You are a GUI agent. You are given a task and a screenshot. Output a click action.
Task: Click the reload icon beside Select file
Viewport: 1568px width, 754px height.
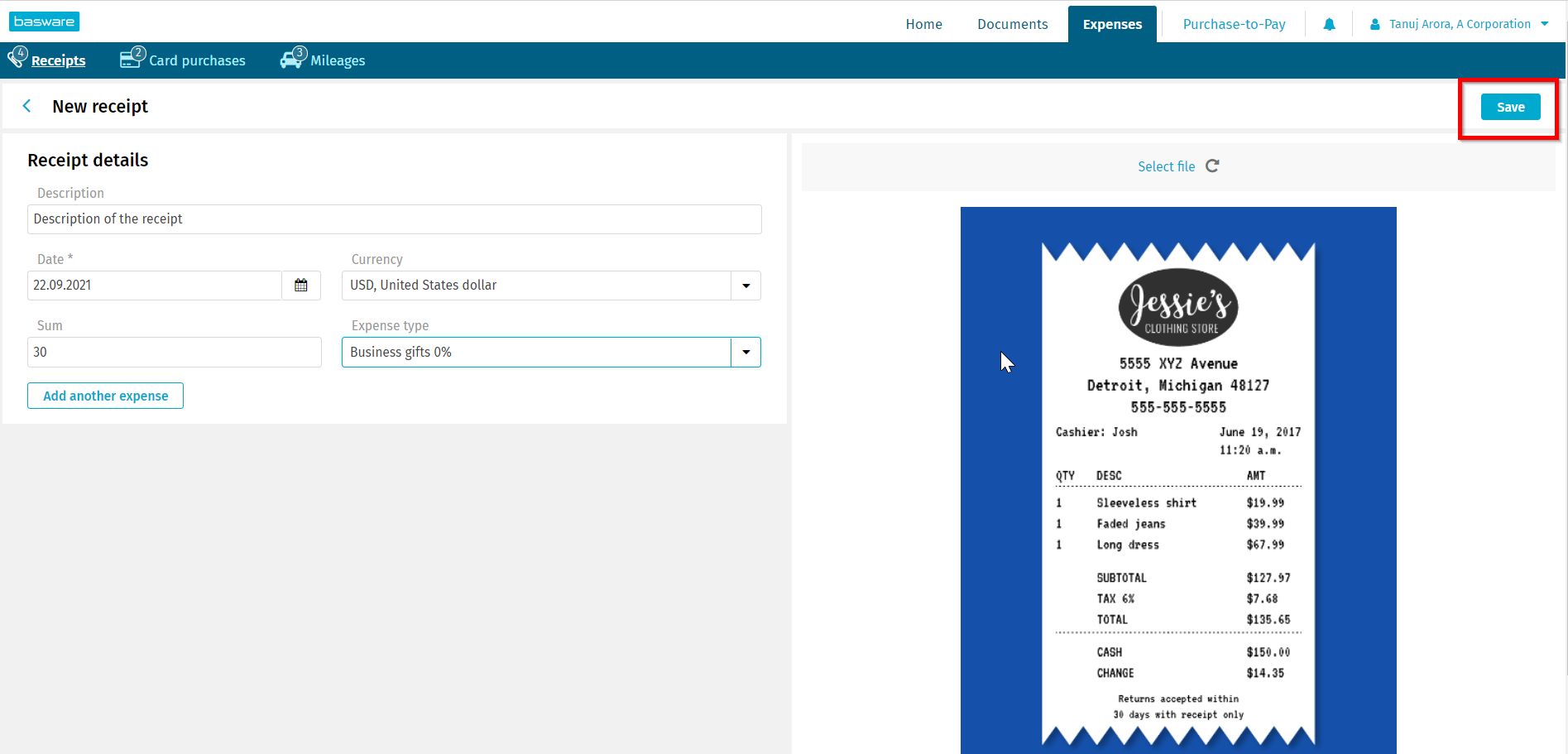1212,166
